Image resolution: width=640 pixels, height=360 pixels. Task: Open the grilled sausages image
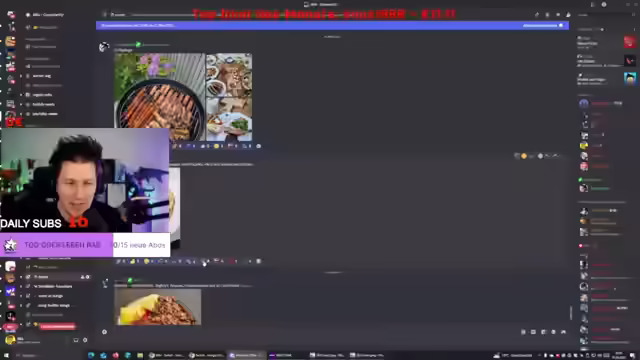tap(160, 97)
